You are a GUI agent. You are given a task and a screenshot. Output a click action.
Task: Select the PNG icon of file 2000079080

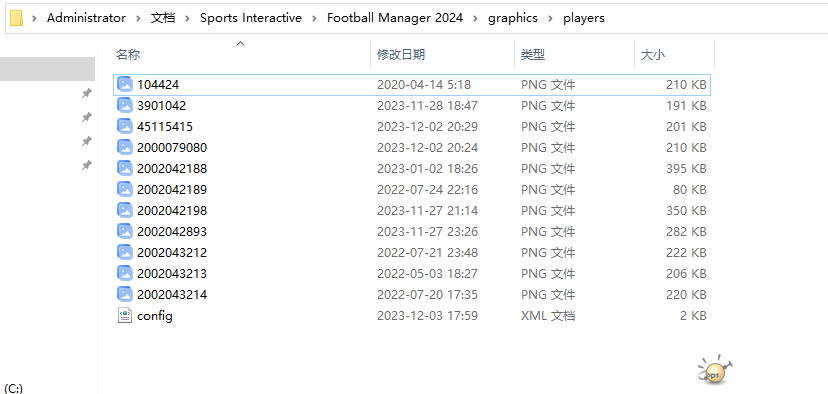point(125,147)
